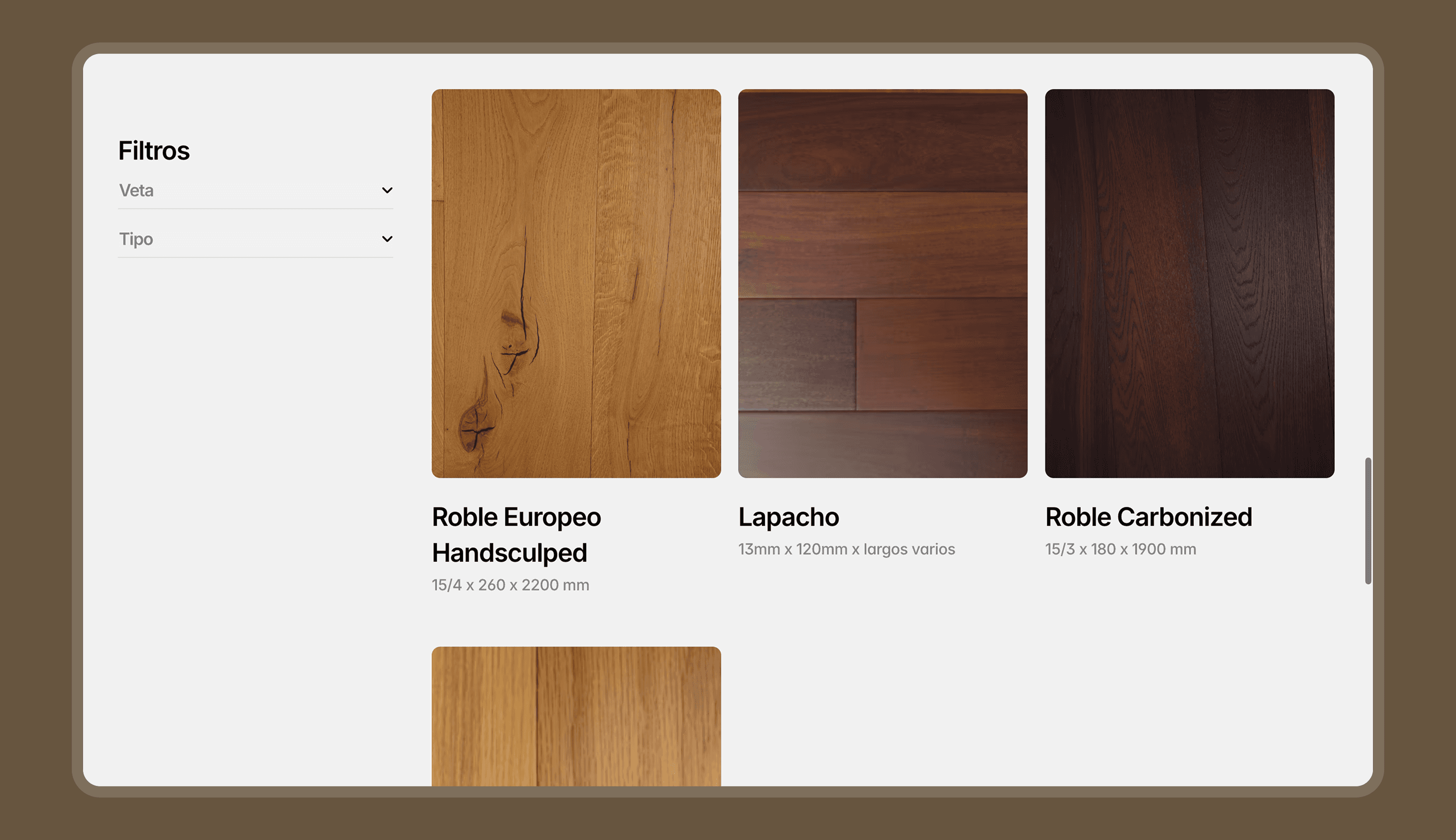
Task: Click the scrollbar track above the thumb
Action: pyautogui.click(x=1368, y=259)
